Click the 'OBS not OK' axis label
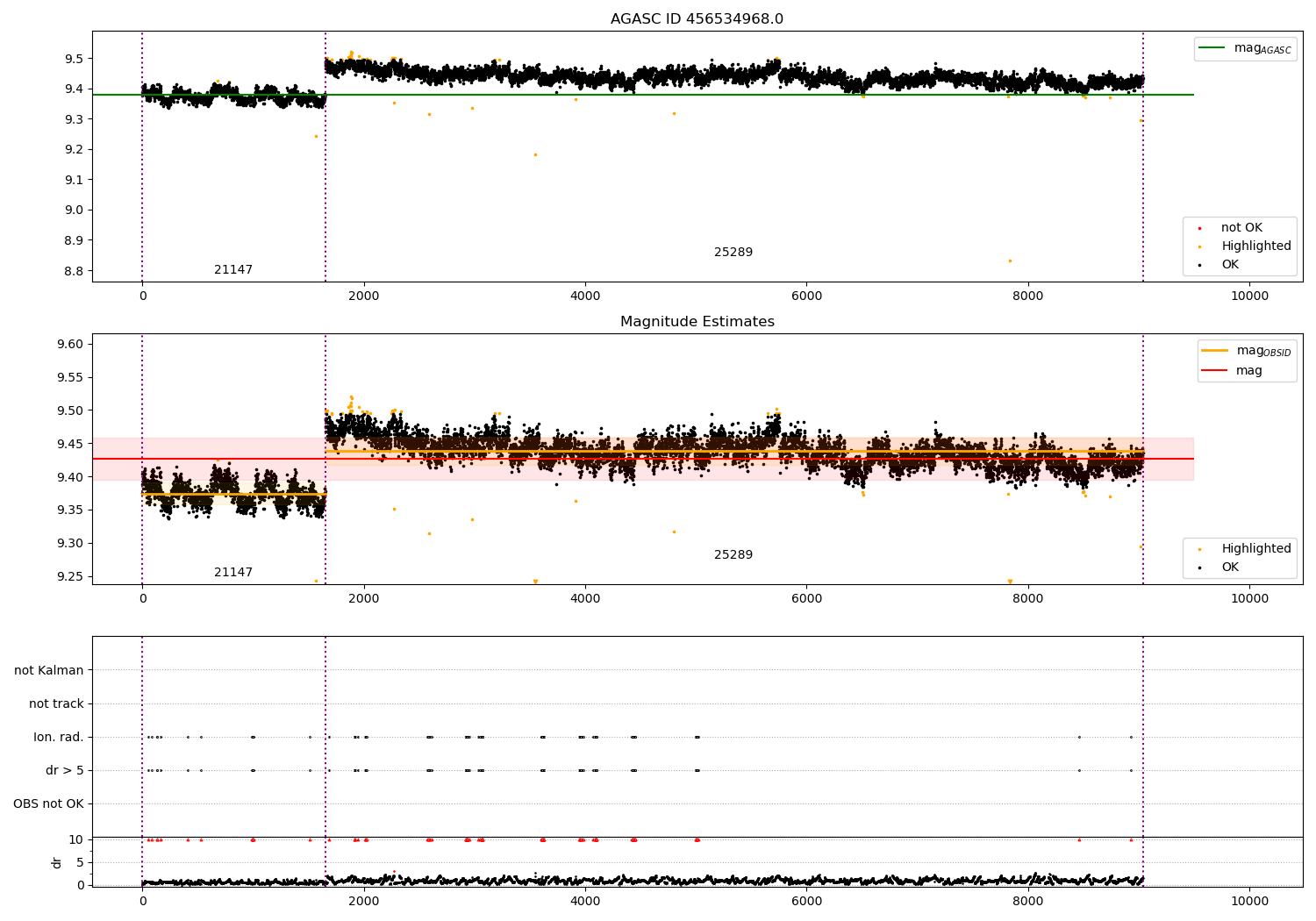 tap(48, 803)
